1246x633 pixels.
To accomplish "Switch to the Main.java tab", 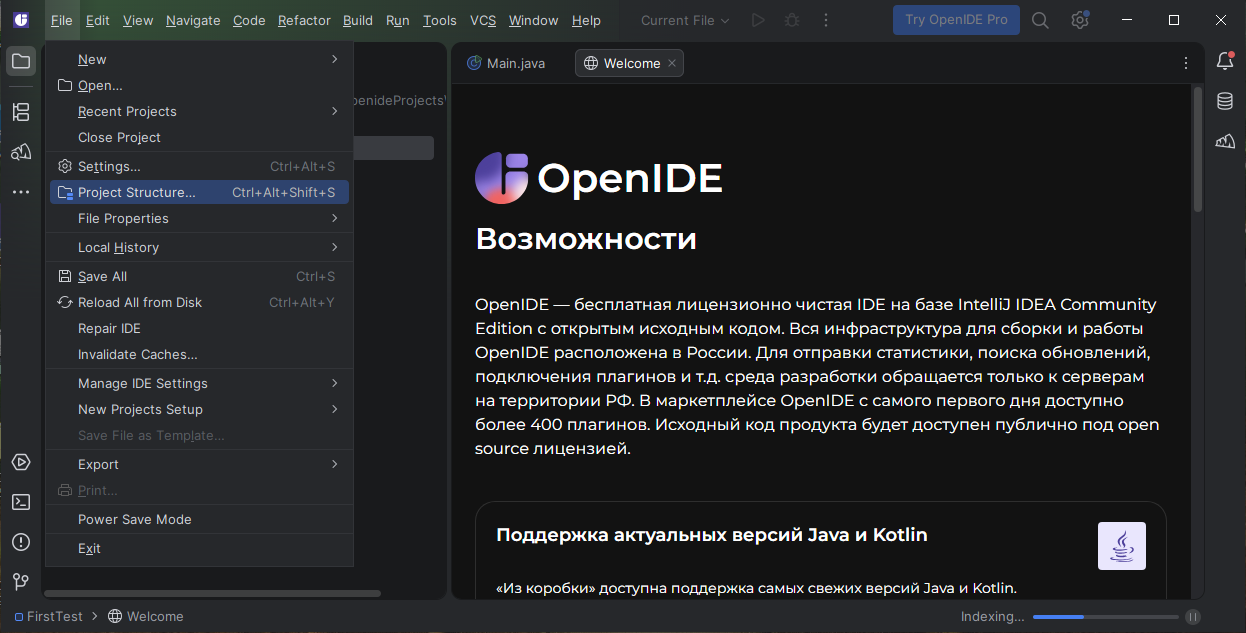I will click(506, 63).
